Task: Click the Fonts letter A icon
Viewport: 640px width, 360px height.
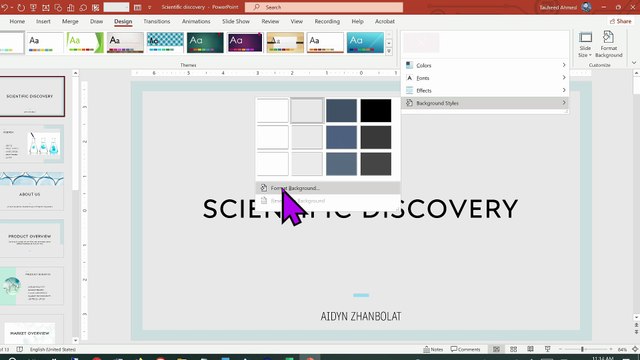Action: point(409,78)
